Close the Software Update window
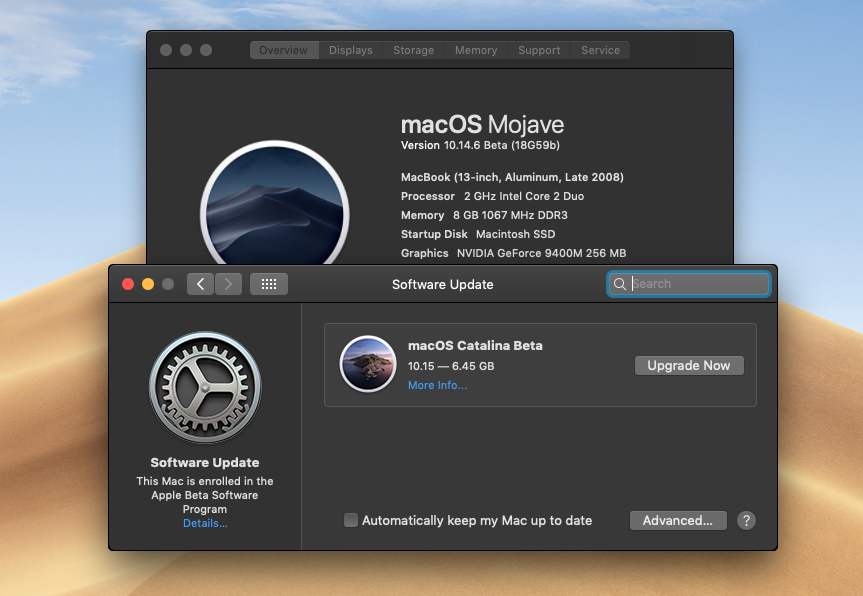 point(128,284)
